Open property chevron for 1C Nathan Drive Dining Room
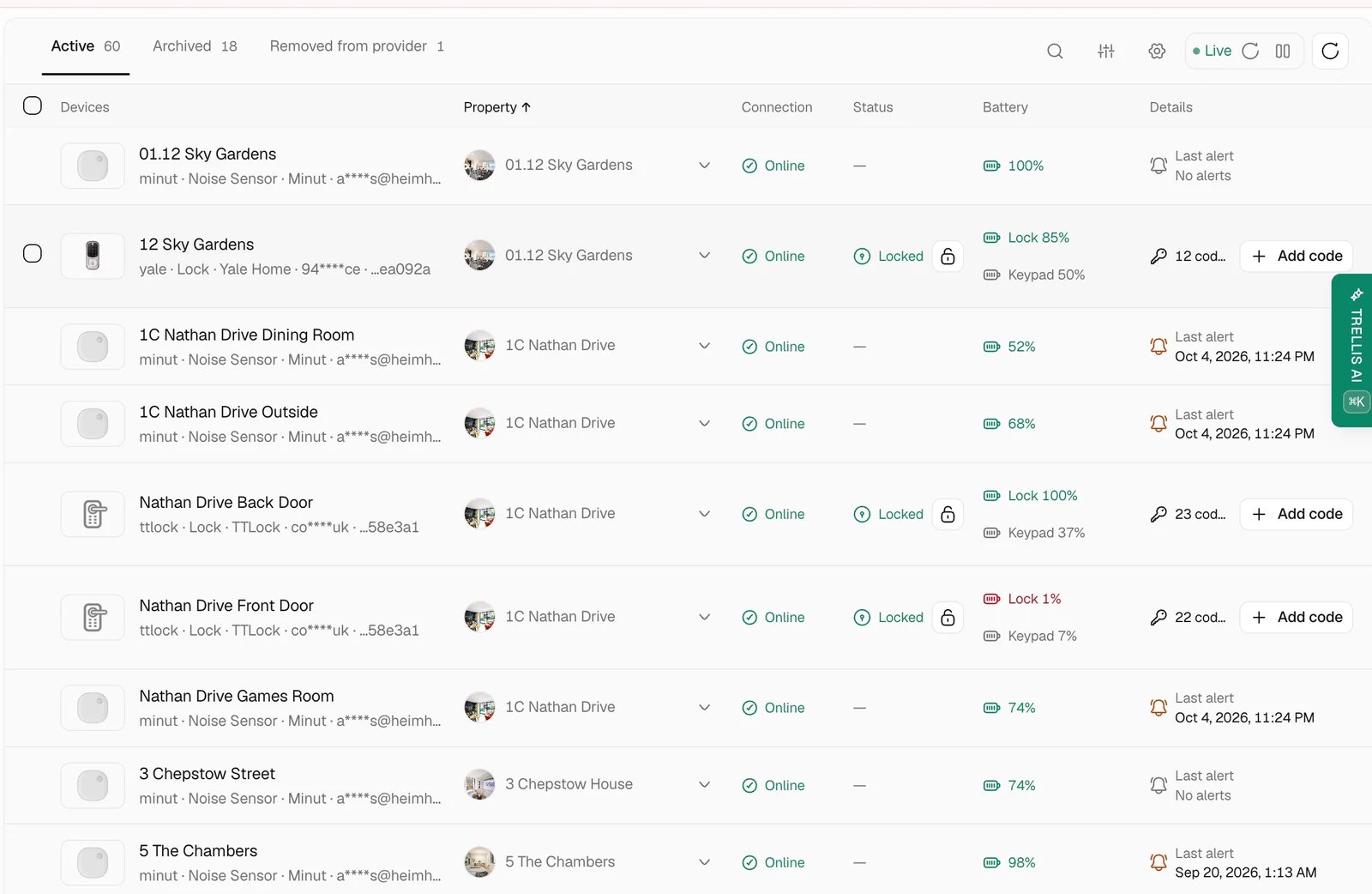 [x=704, y=346]
